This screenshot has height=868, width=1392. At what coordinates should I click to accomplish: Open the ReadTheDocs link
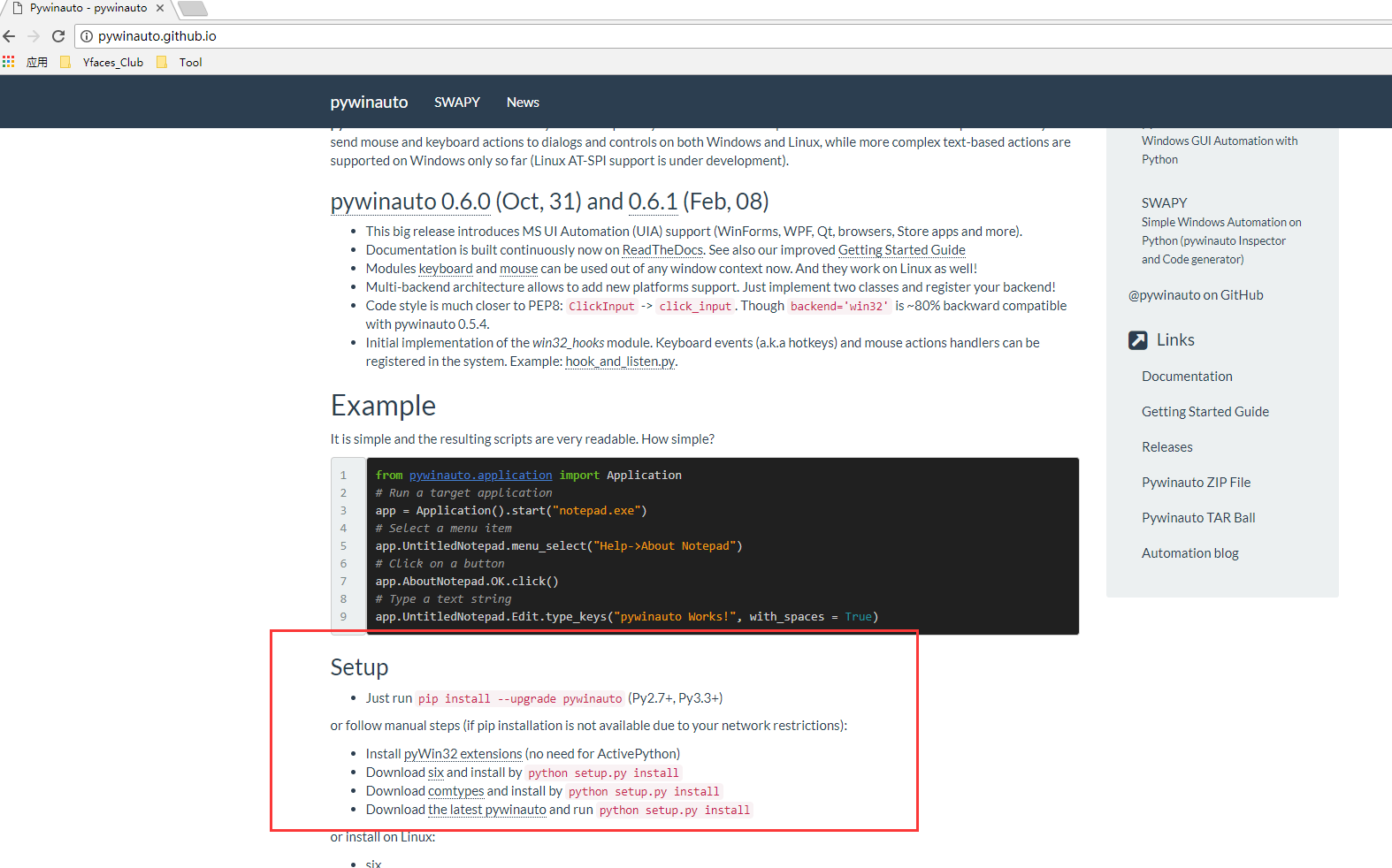662,250
